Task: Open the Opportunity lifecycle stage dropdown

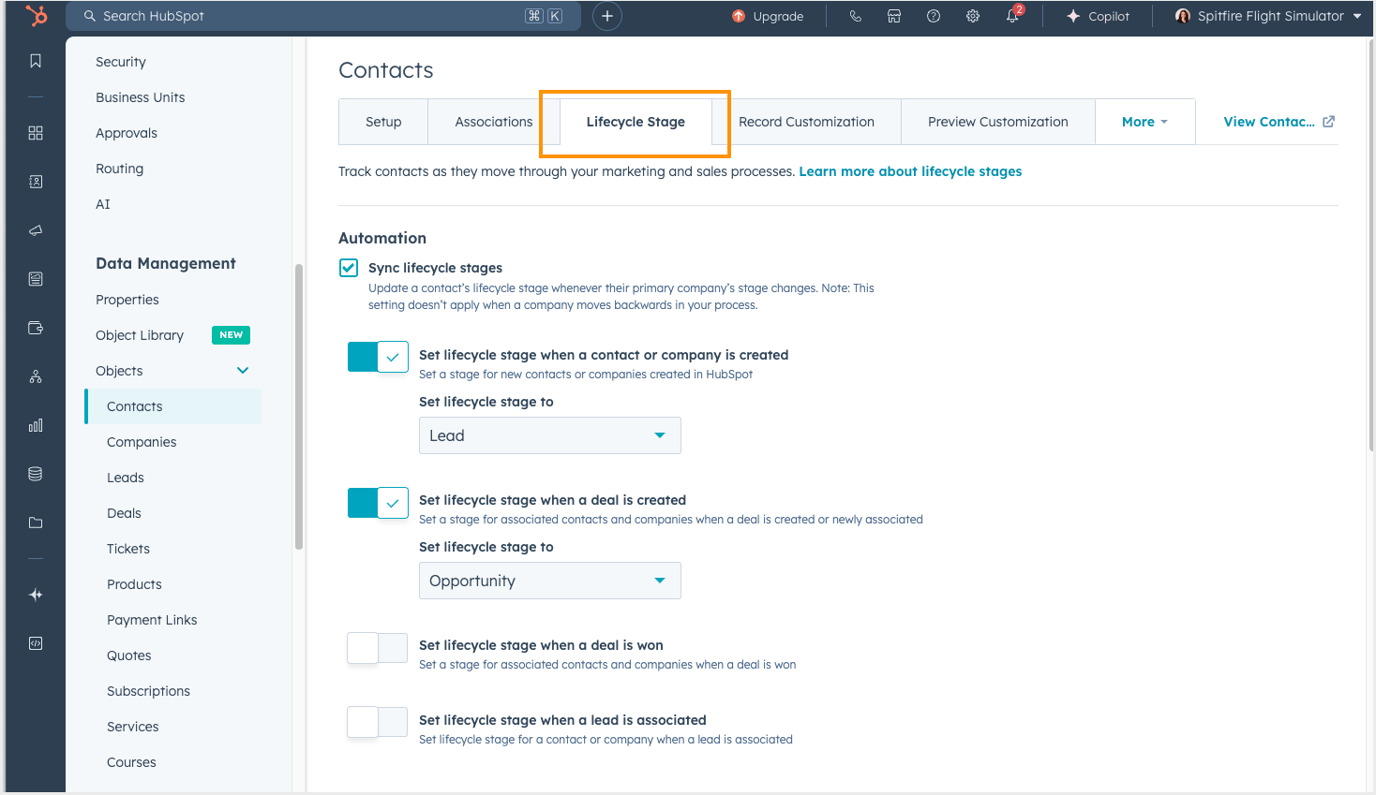Action: point(549,580)
